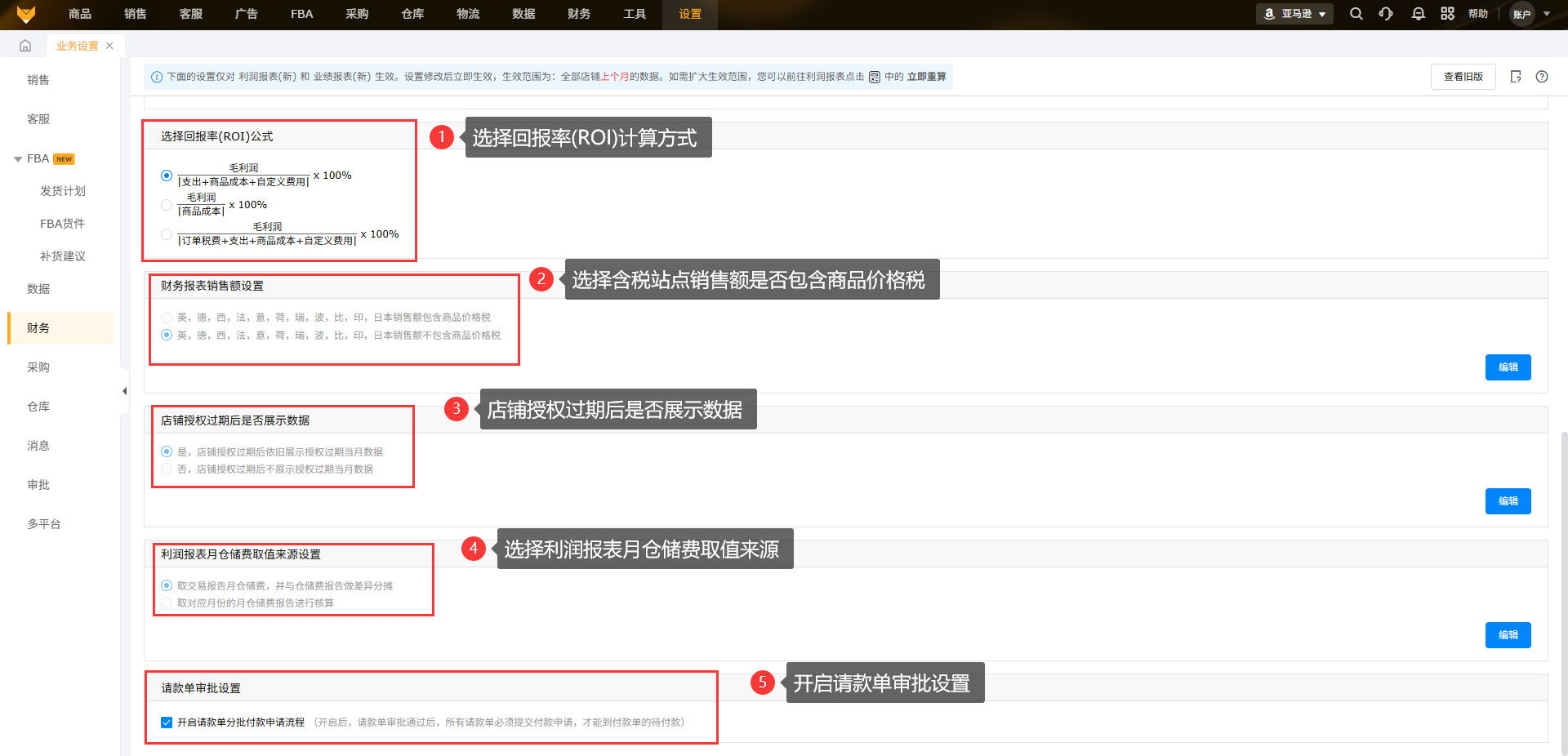Select first ROI formula with 支出+商品成本+自定义费用
The width and height of the screenshot is (1568, 756).
coord(167,176)
